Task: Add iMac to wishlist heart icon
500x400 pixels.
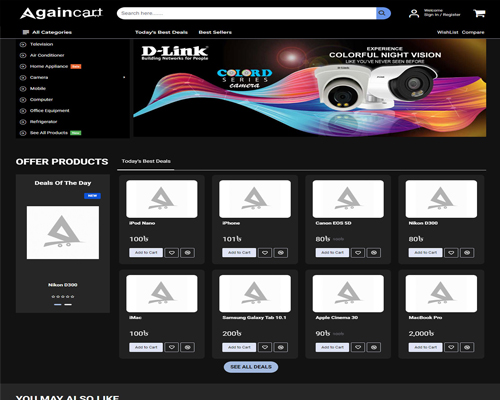Action: coord(172,347)
